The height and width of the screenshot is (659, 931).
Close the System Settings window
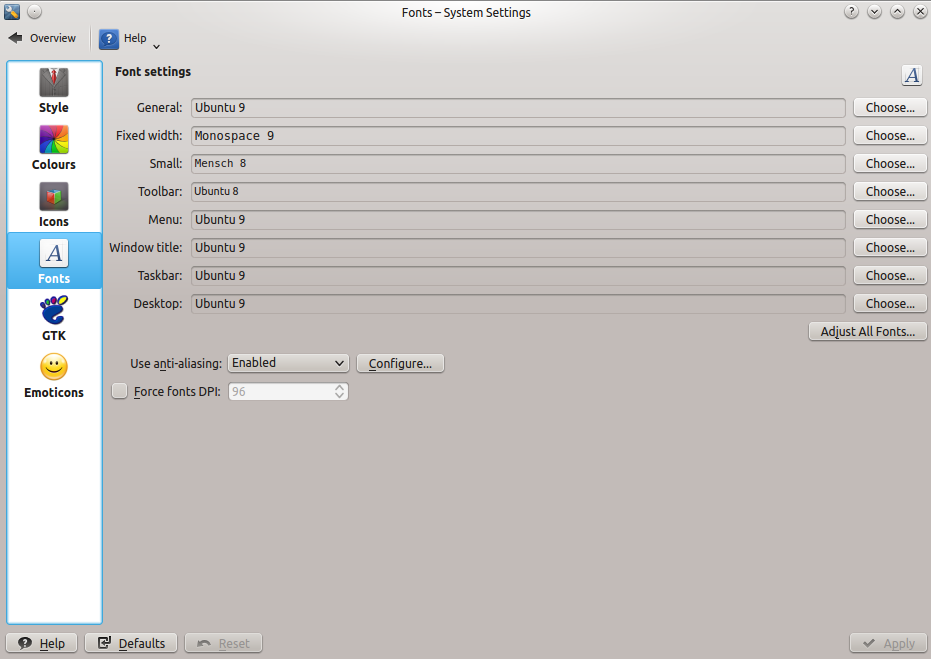pyautogui.click(x=920, y=11)
